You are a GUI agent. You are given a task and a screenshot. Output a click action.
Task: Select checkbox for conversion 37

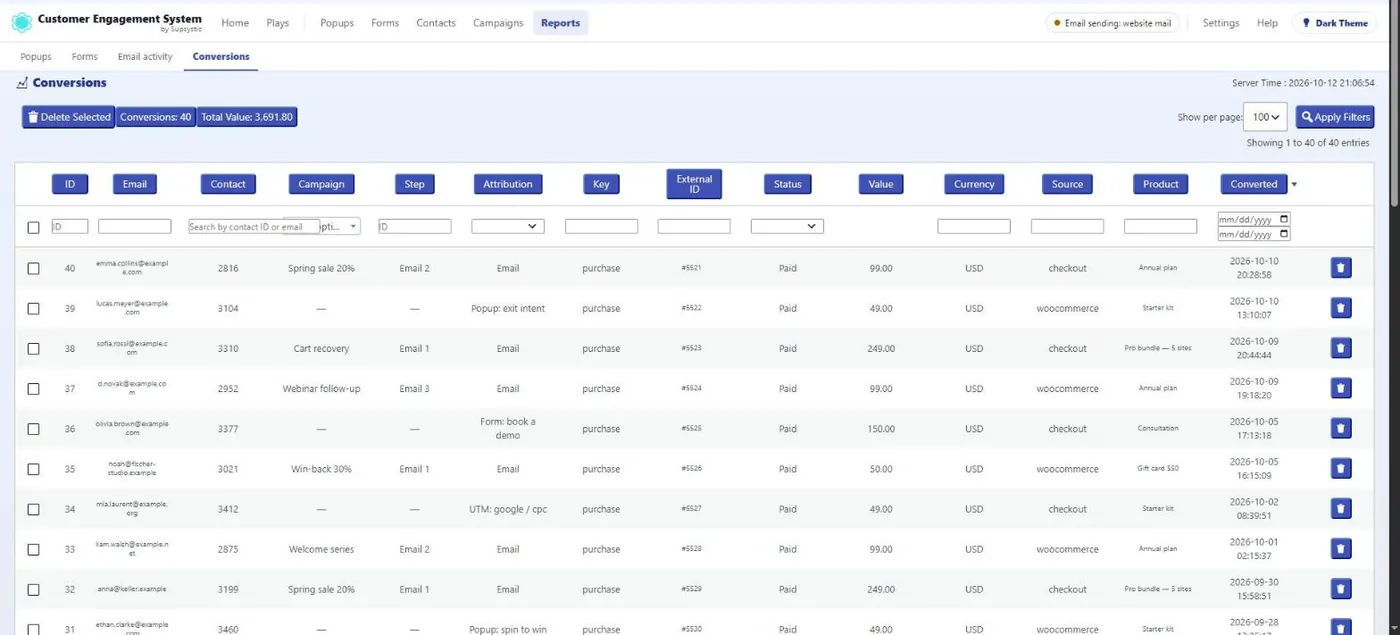pyautogui.click(x=33, y=388)
